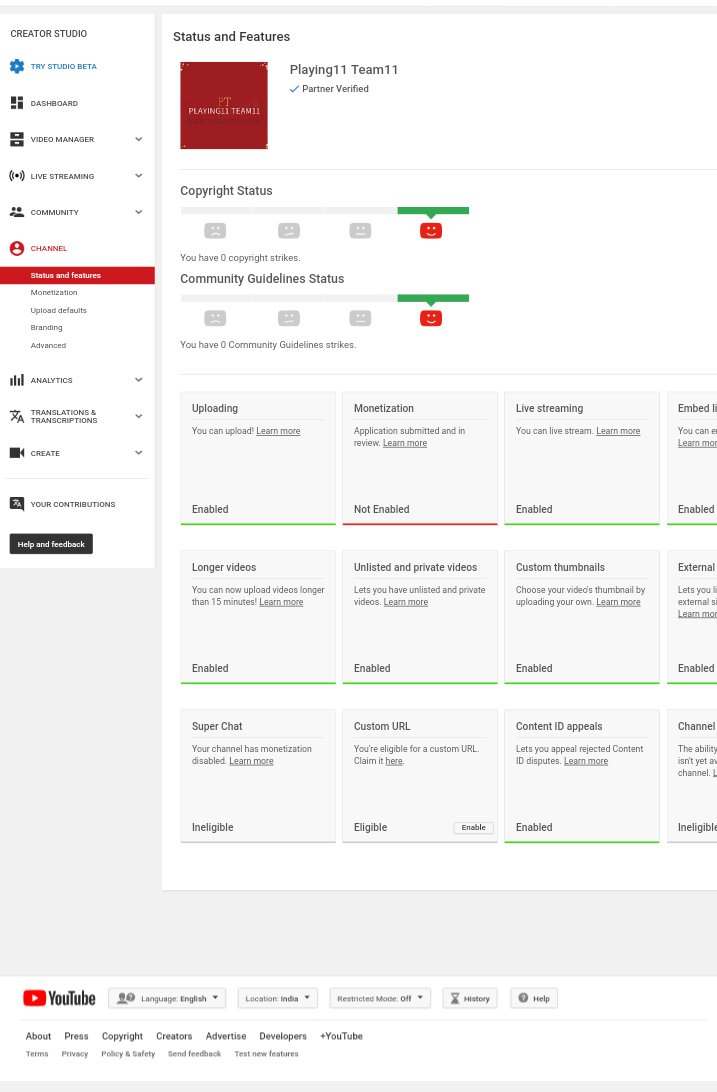717x1092 pixels.
Task: Expand the Create chevron
Action: tap(139, 453)
